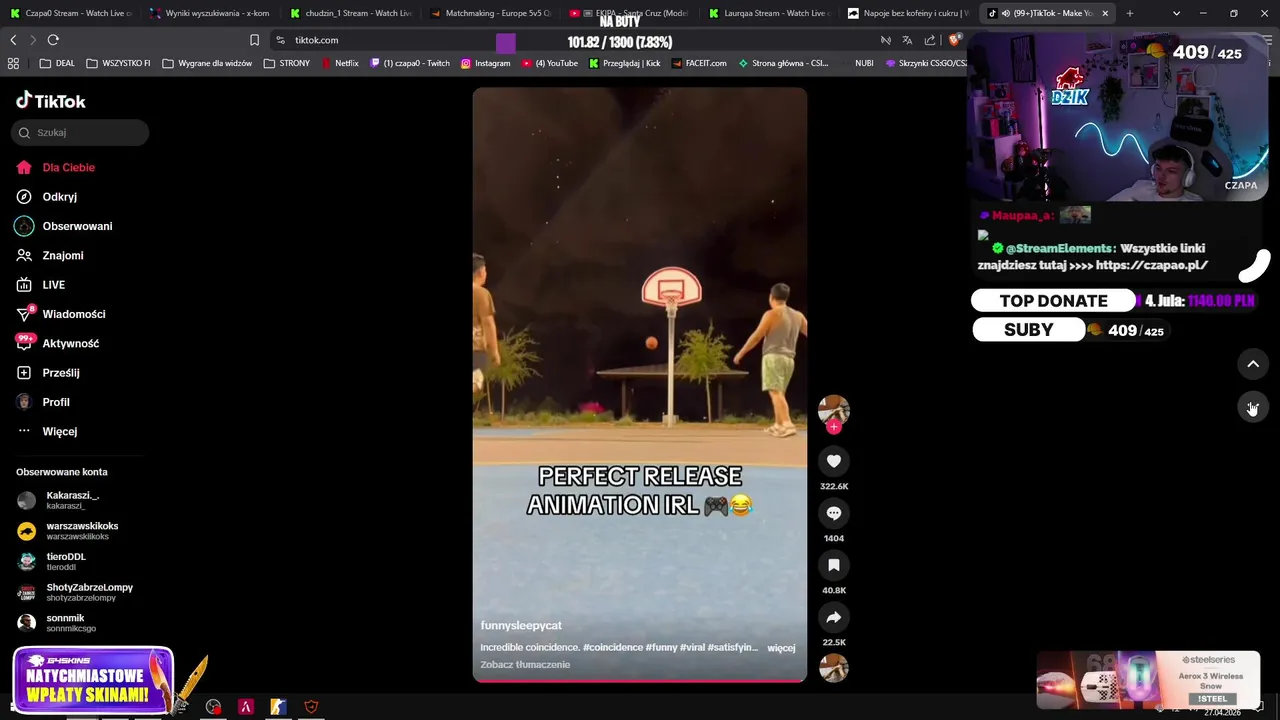The width and height of the screenshot is (1280, 720).
Task: Switch to x-kom search results tab
Action: 210,13
